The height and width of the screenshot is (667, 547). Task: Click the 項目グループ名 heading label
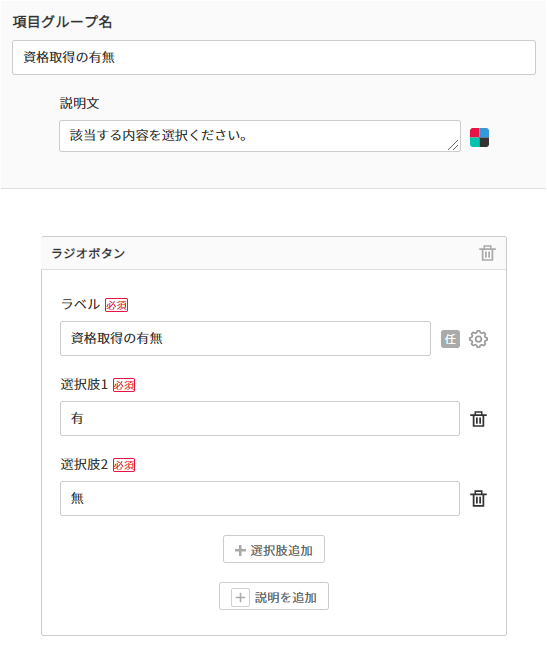tap(62, 22)
